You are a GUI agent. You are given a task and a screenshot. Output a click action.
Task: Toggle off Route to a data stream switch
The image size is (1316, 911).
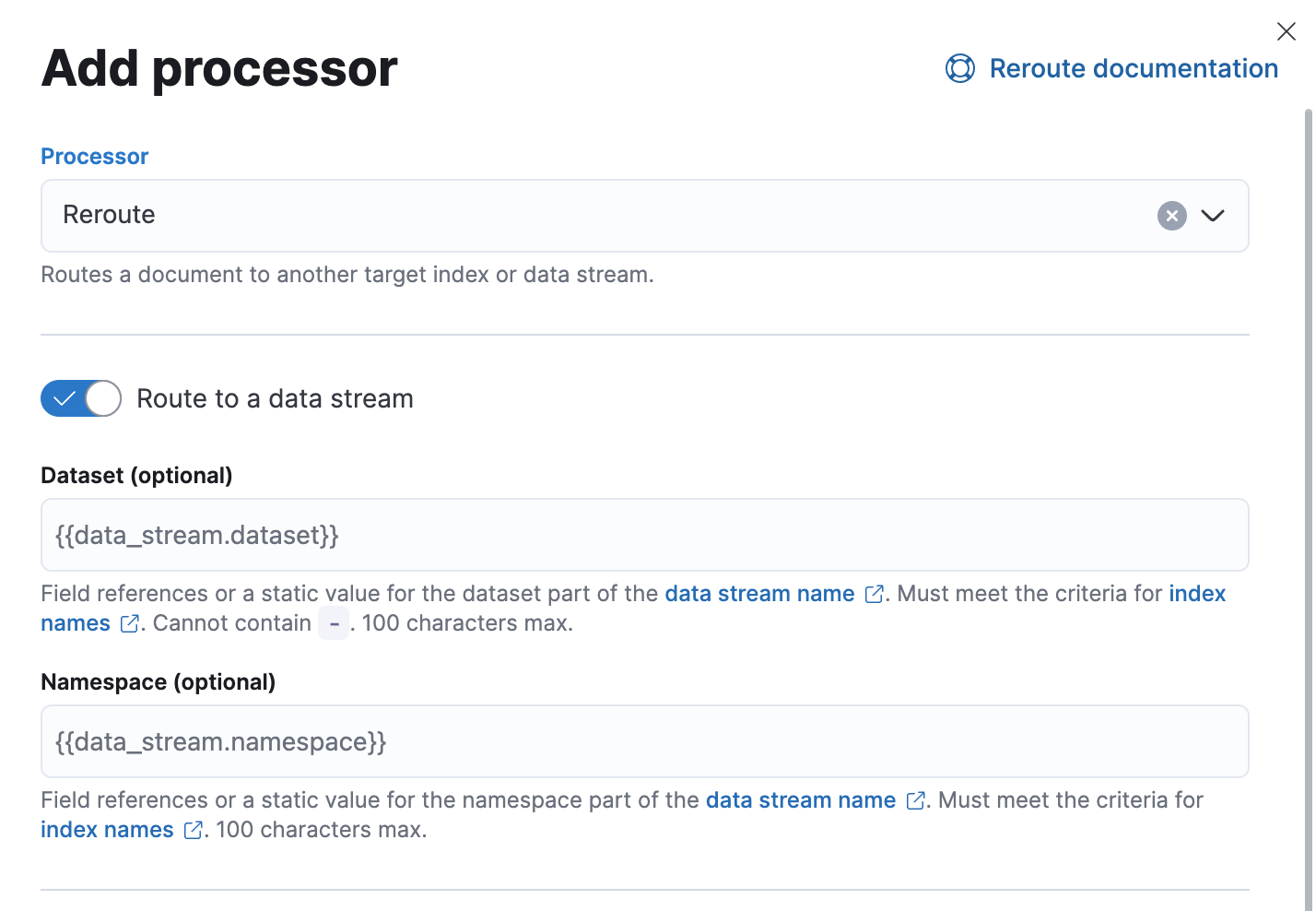tap(81, 398)
